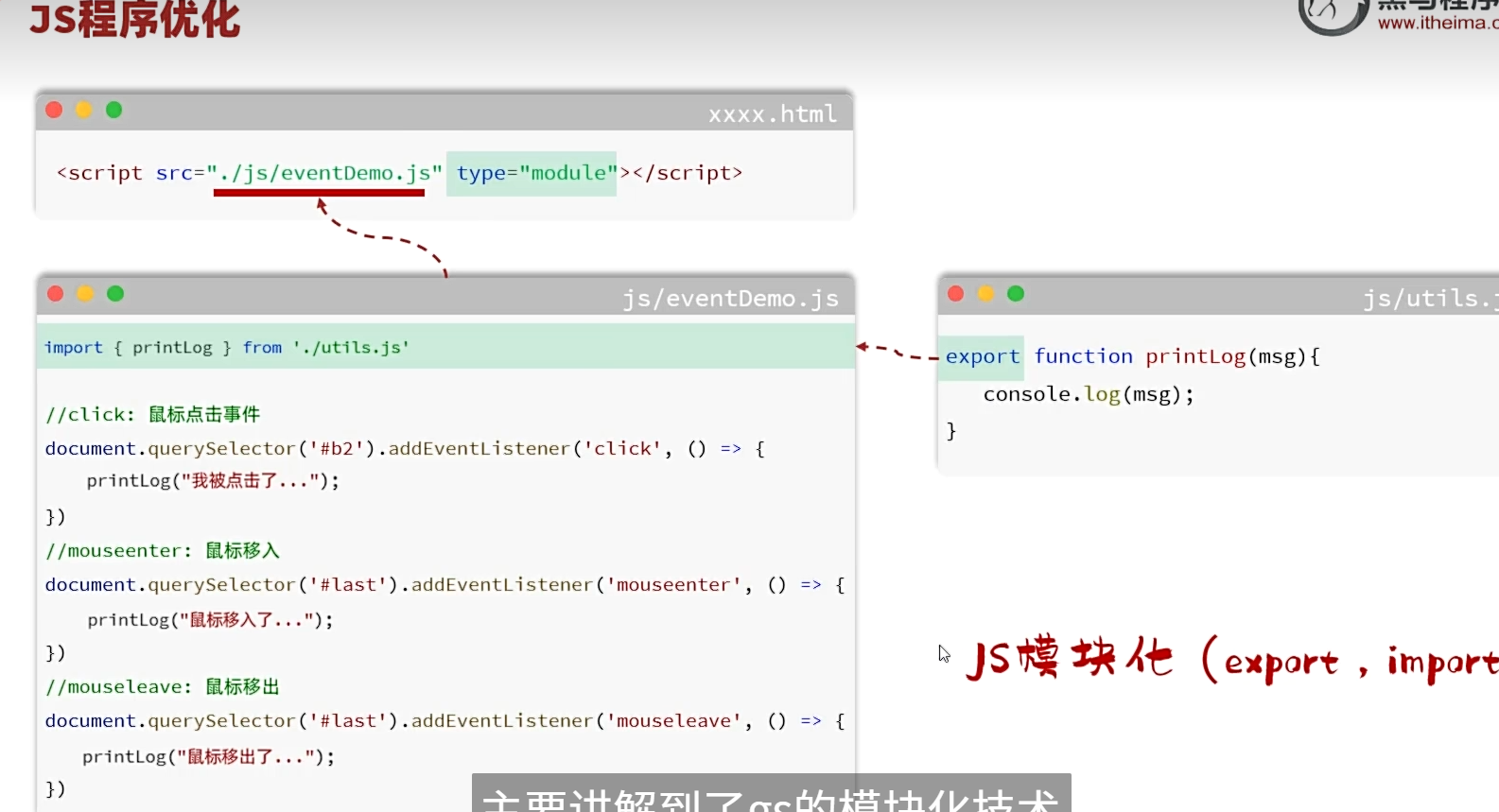Click yellow dot of js/utils.js window

point(986,293)
